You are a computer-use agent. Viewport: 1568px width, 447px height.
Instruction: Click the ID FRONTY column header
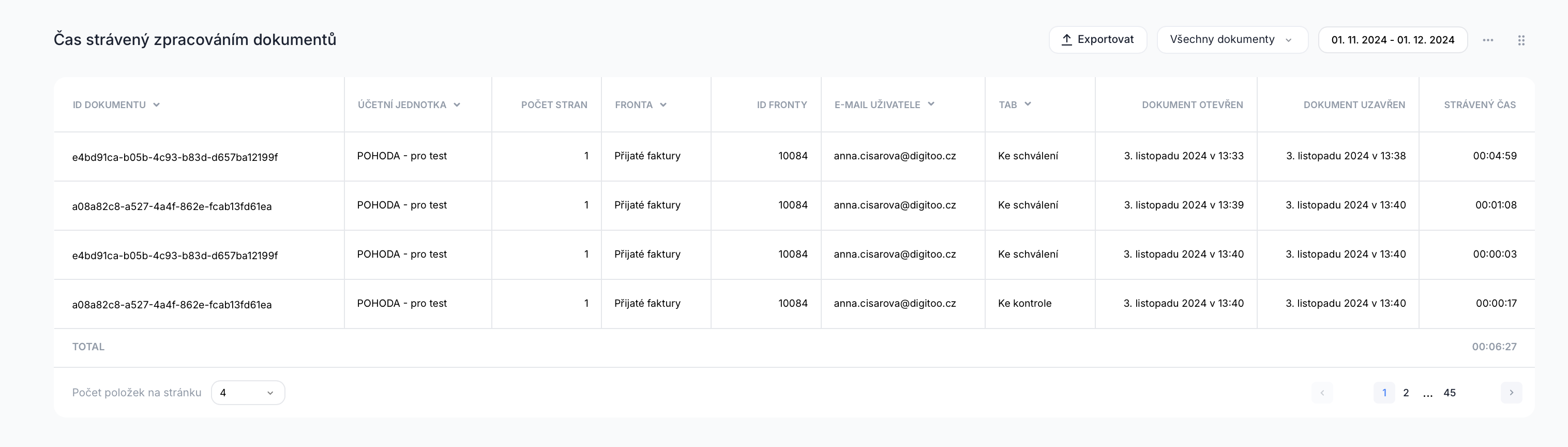pos(781,105)
